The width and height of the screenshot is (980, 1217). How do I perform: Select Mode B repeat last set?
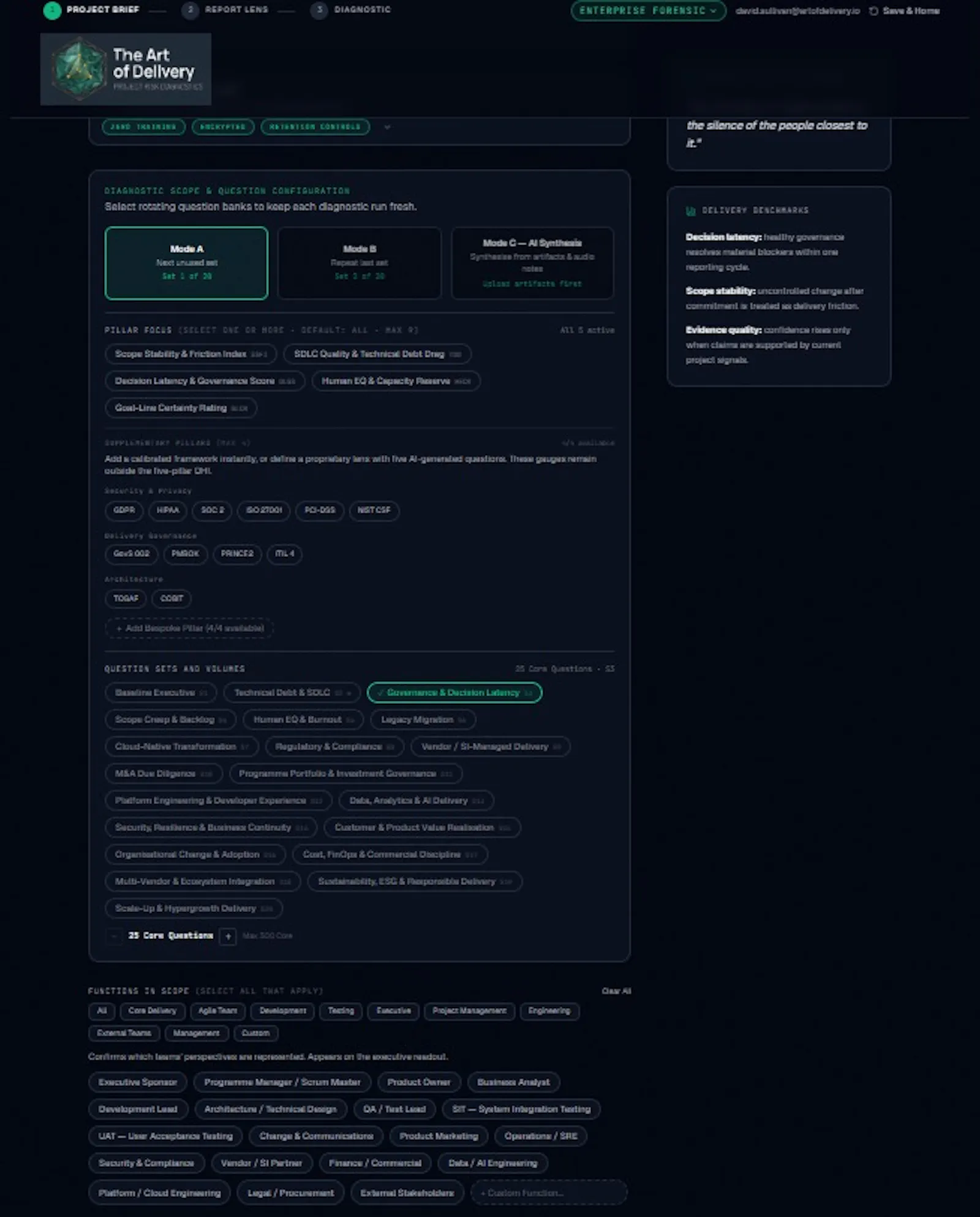coord(360,263)
